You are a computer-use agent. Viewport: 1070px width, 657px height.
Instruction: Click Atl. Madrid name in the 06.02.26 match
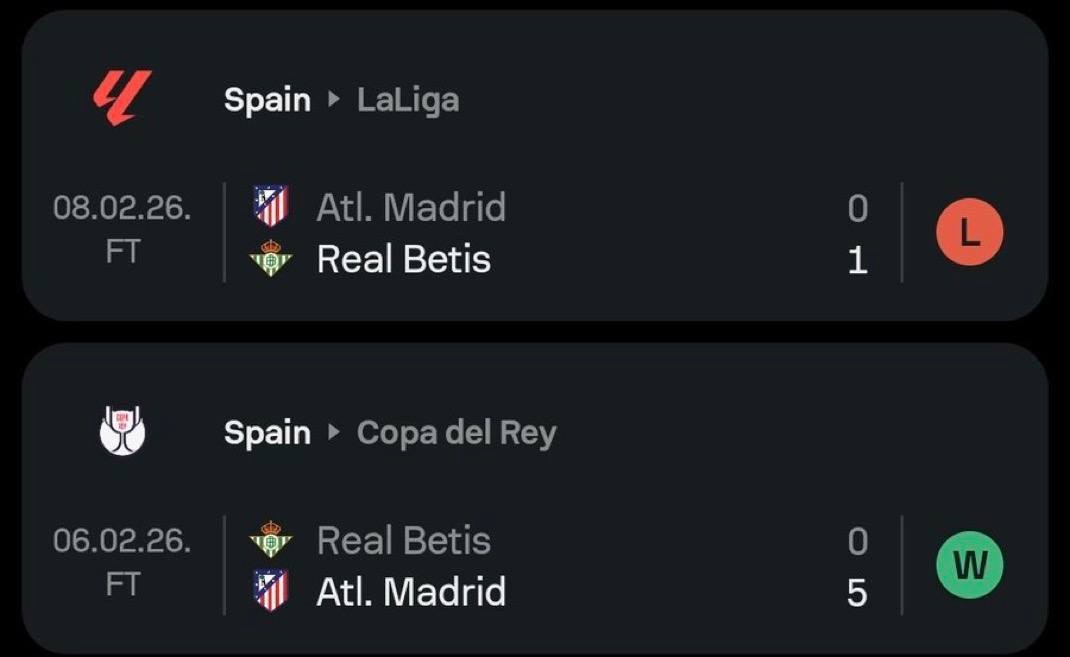[411, 592]
